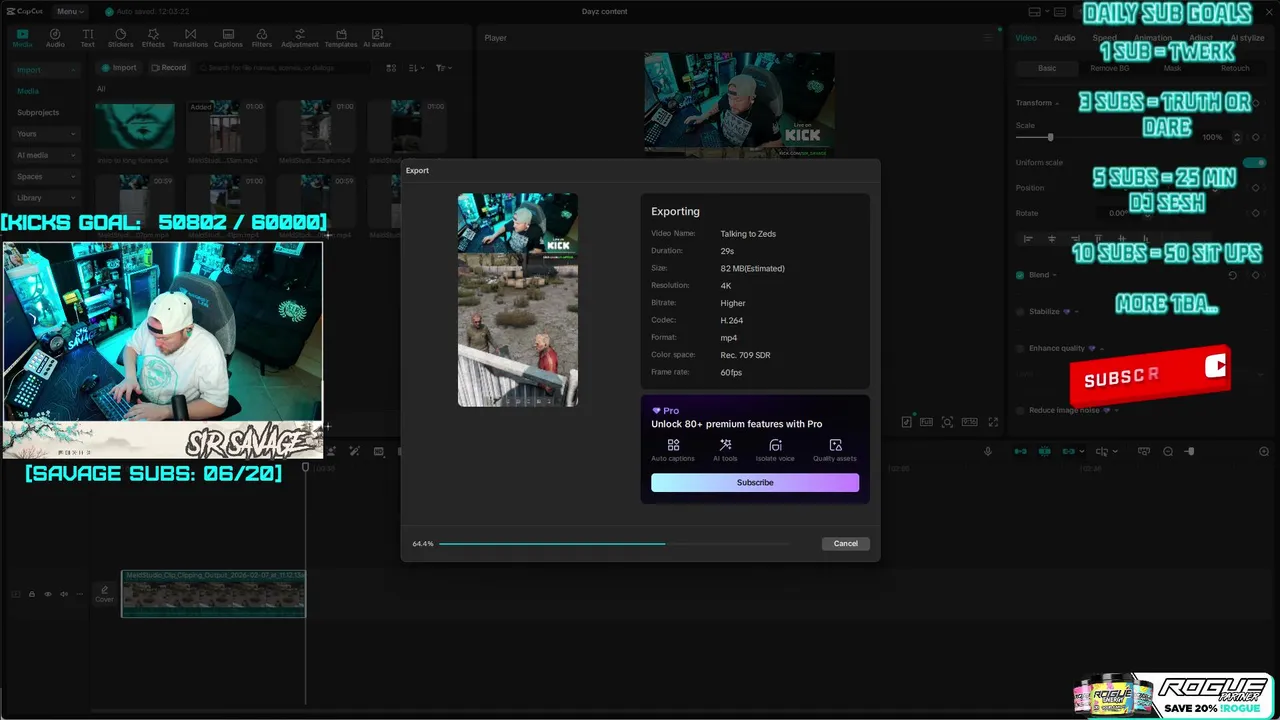Viewport: 1280px width, 720px height.
Task: Open the Captions panel
Action: [228, 38]
